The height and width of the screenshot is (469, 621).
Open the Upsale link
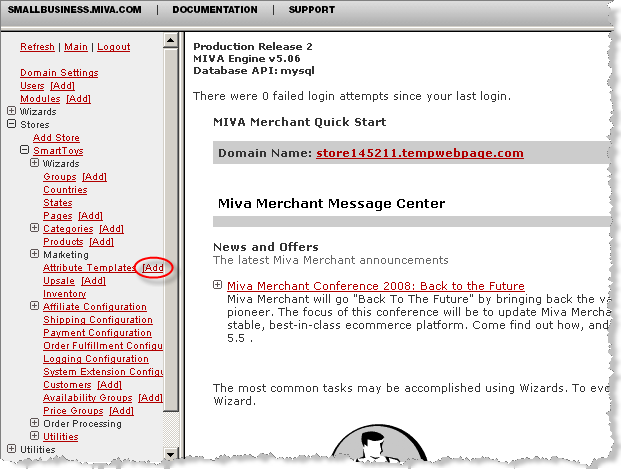point(59,281)
